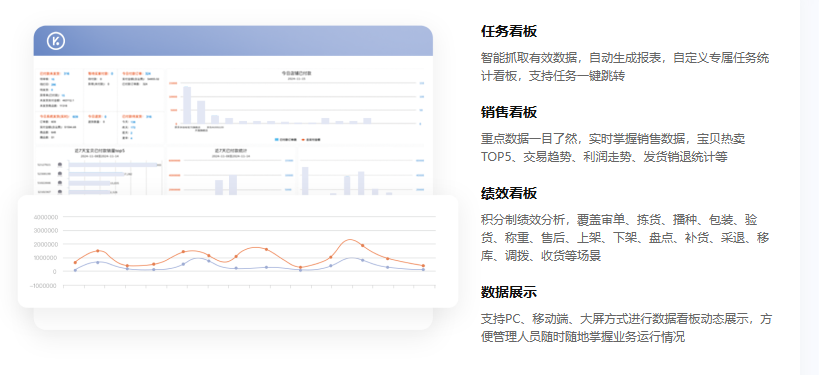Click the 任务看板 description about 智能抓取有效数据

pos(625,67)
